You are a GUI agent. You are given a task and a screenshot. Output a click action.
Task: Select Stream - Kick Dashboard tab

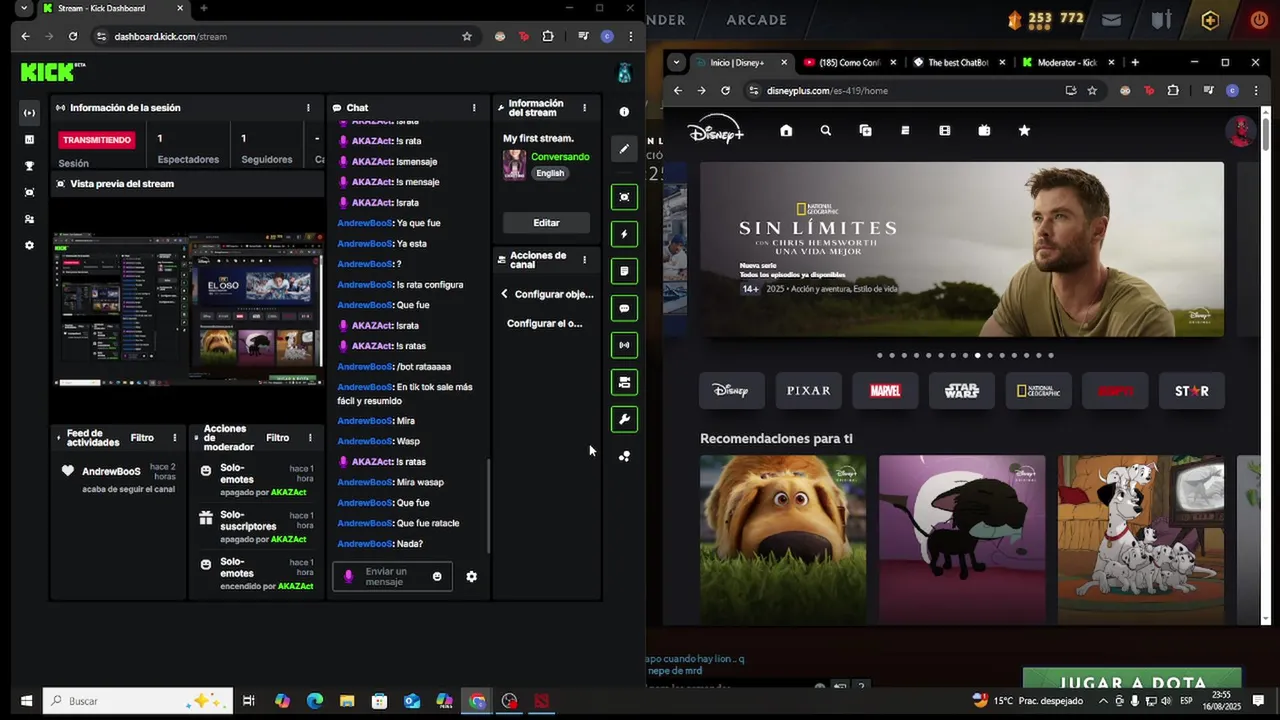(113, 8)
